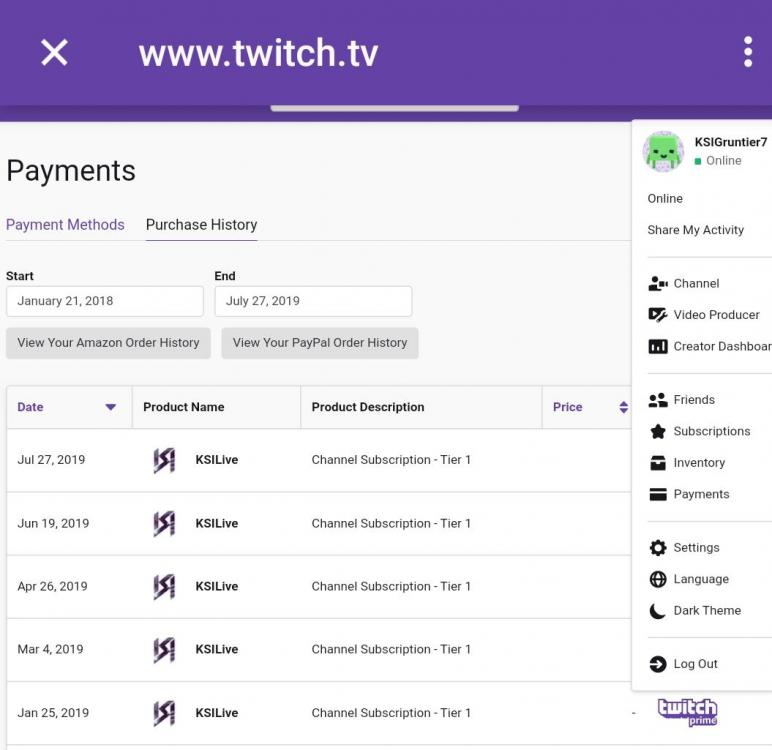The width and height of the screenshot is (772, 750).
Task: Select the Purchase History tab
Action: coord(201,225)
